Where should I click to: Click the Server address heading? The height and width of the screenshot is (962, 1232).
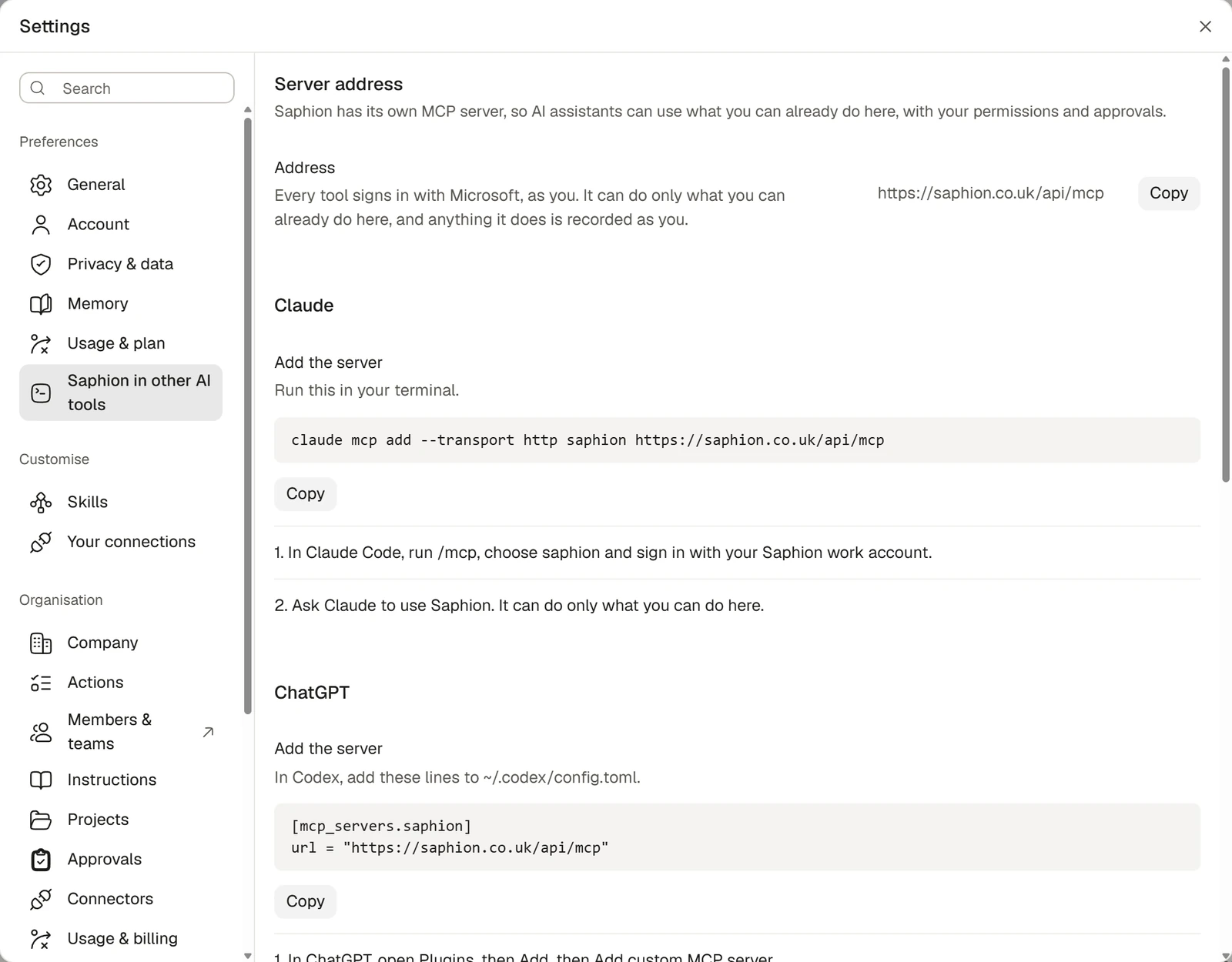point(339,85)
